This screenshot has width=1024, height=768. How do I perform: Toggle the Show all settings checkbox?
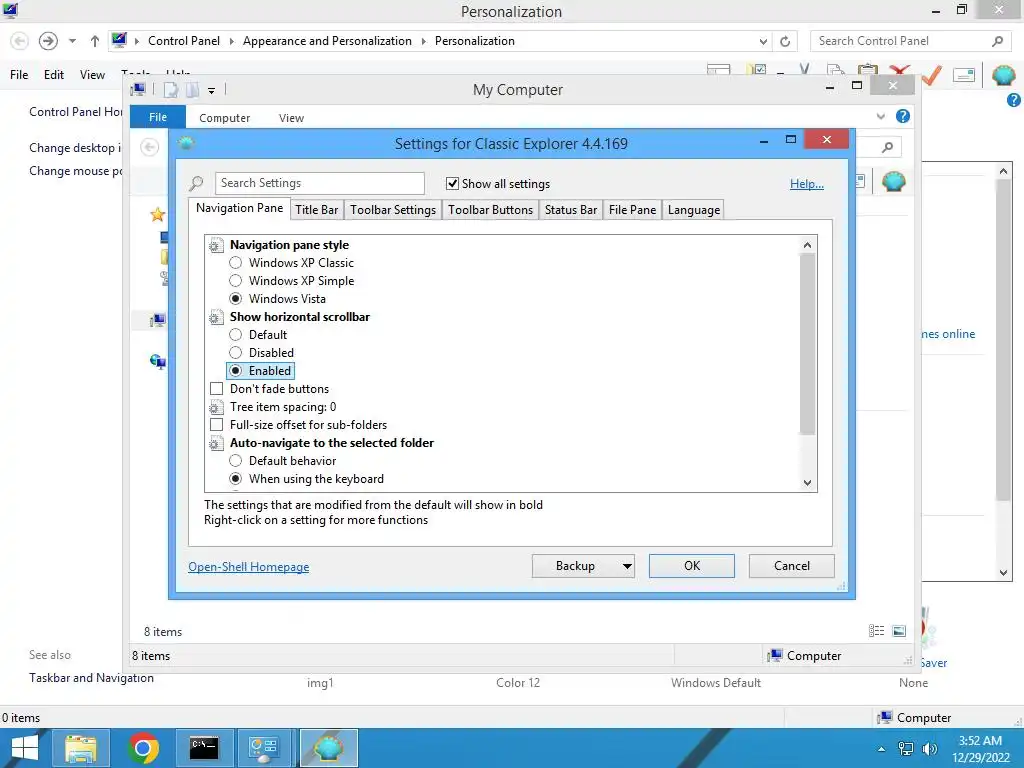(453, 184)
